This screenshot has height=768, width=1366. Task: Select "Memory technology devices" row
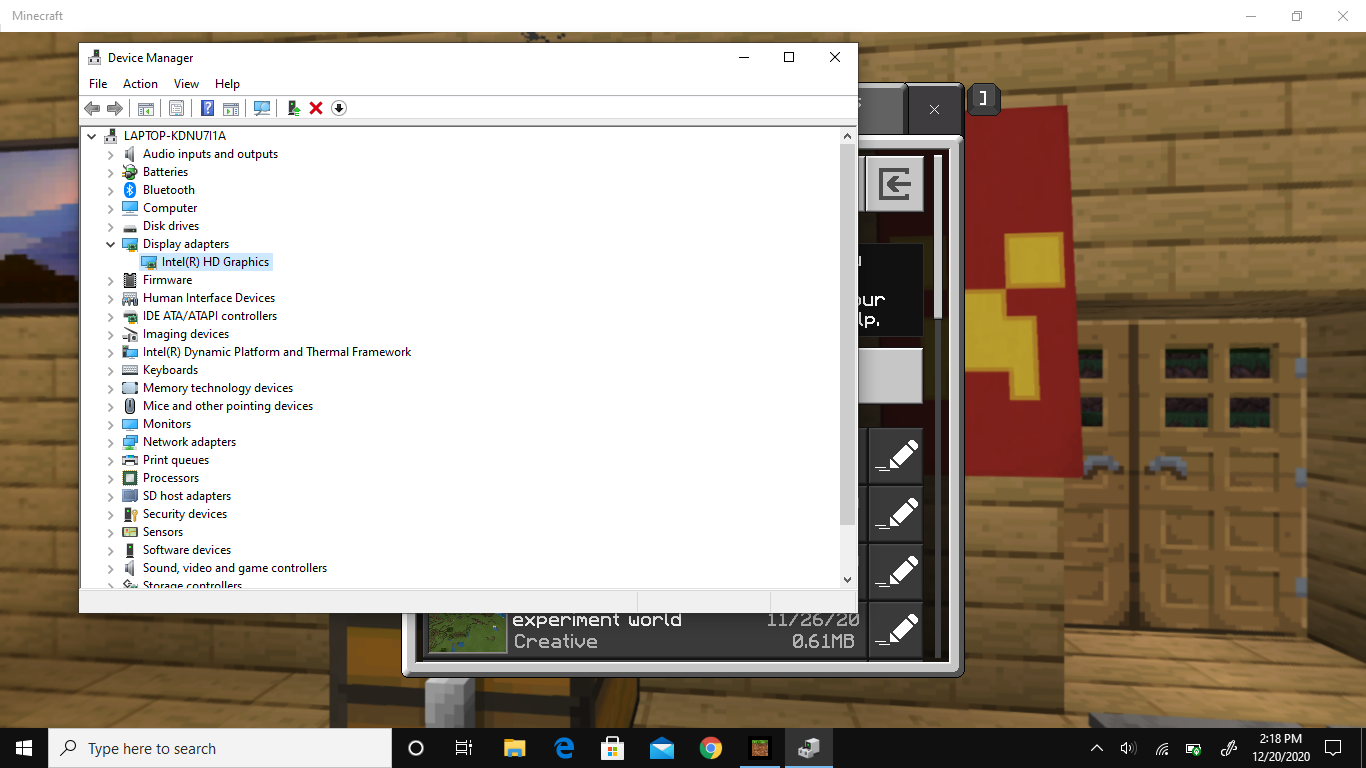[x=218, y=388]
